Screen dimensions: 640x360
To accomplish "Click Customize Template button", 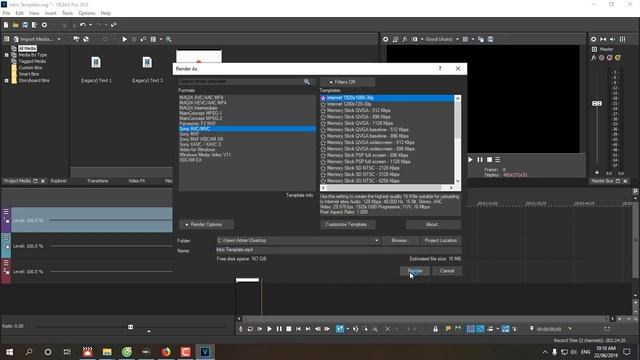I will (x=348, y=224).
